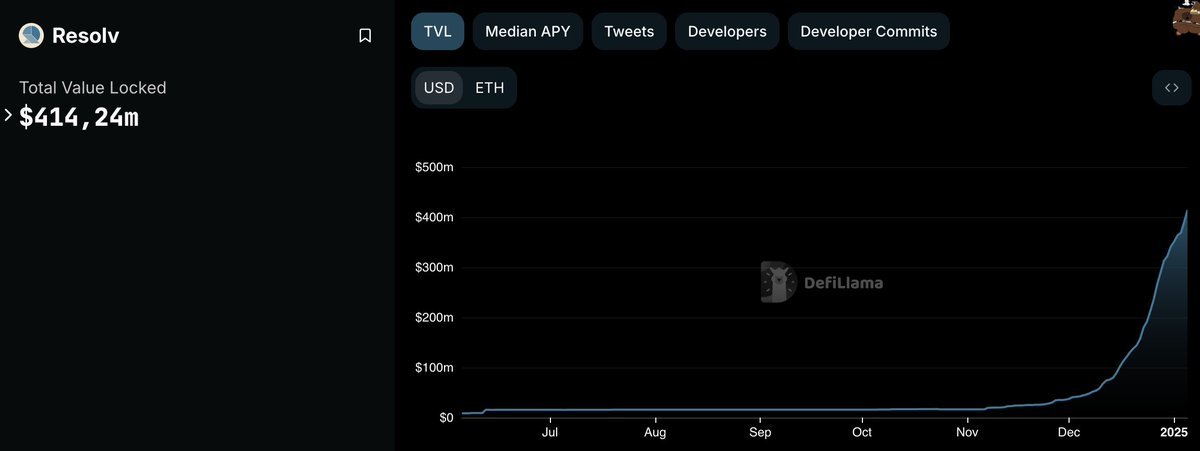Click the chart line's peak near 2025

1186,212
